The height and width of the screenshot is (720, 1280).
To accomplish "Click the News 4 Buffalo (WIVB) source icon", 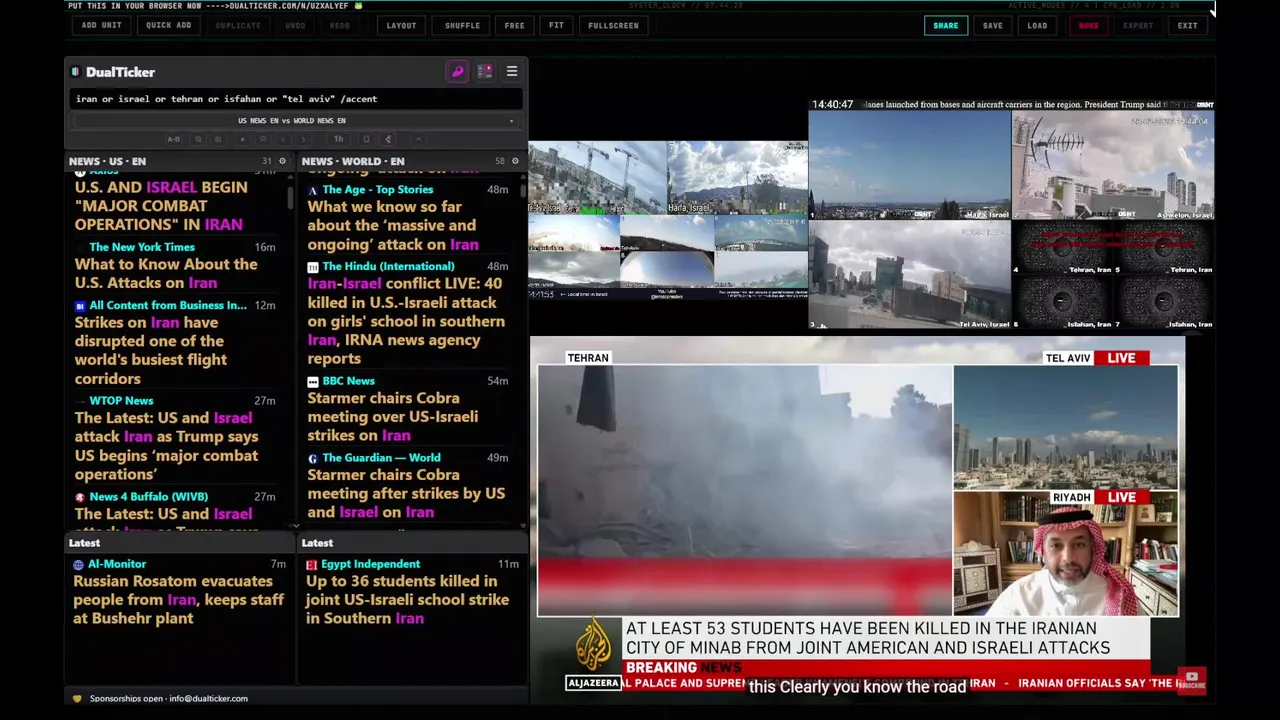I will (80, 497).
